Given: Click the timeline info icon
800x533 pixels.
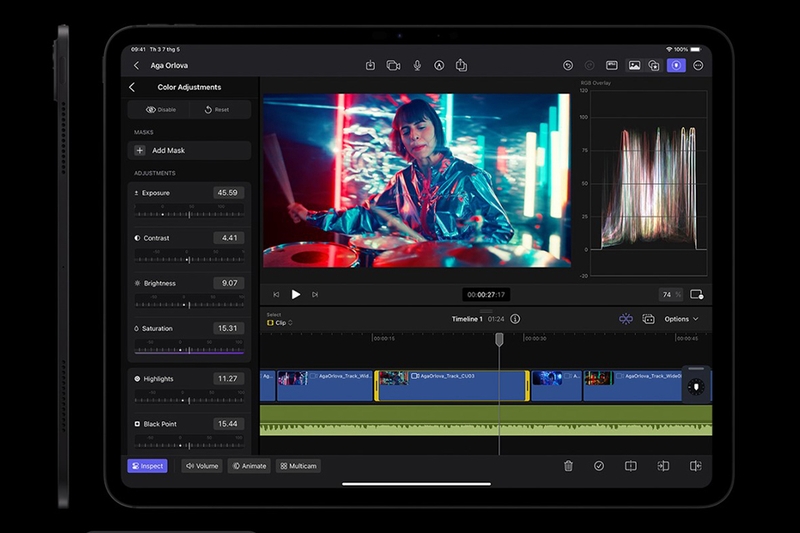Looking at the screenshot, I should 515,319.
